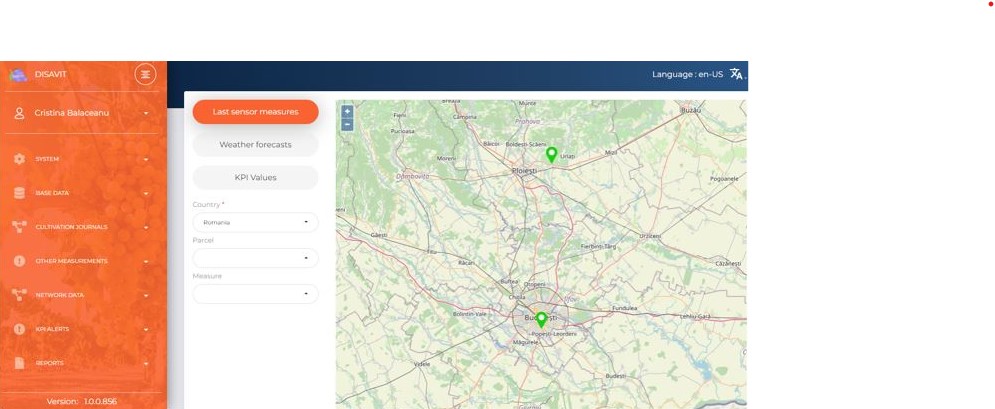Click the Reports document icon

[x=20, y=363]
